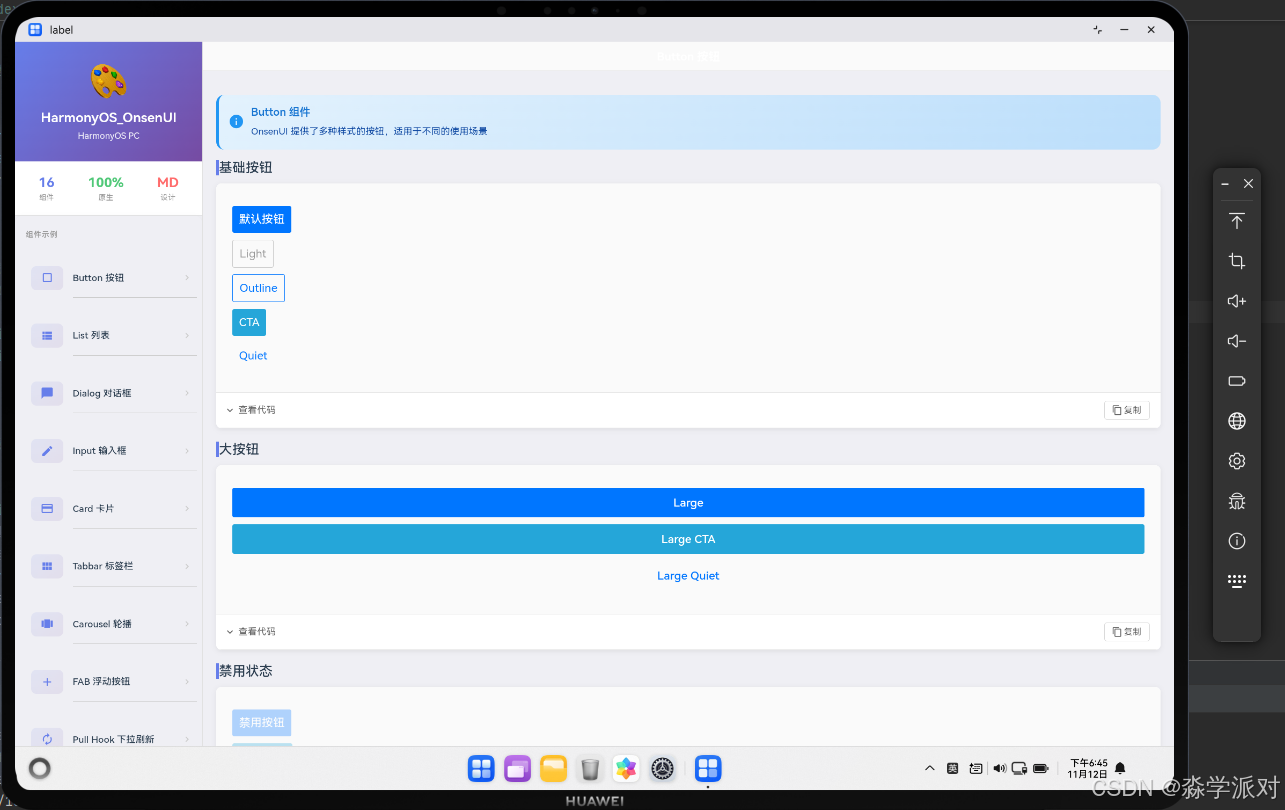Click the globe icon in side toolbar
The width and height of the screenshot is (1285, 810).
pyautogui.click(x=1237, y=421)
